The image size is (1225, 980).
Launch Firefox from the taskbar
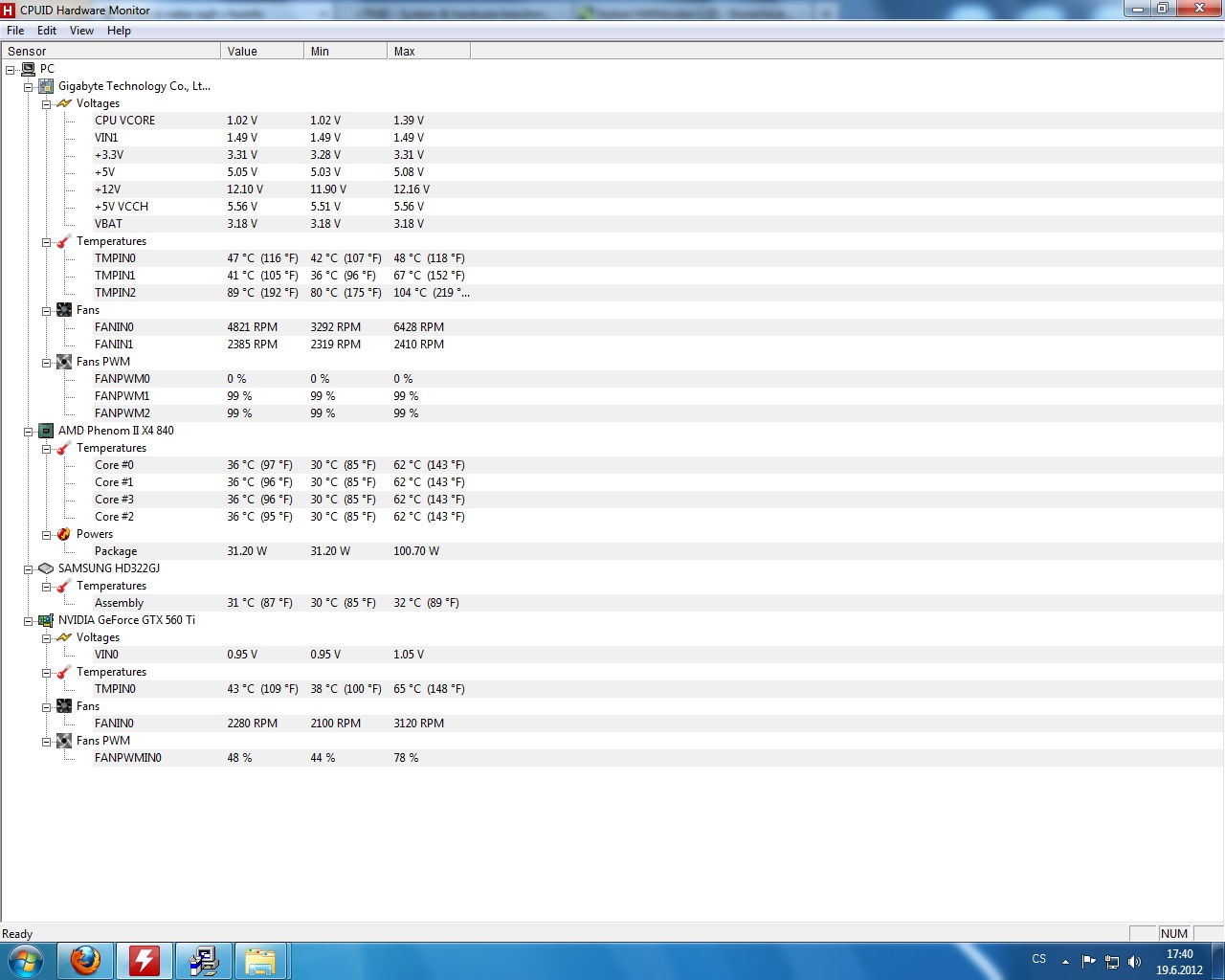point(85,960)
